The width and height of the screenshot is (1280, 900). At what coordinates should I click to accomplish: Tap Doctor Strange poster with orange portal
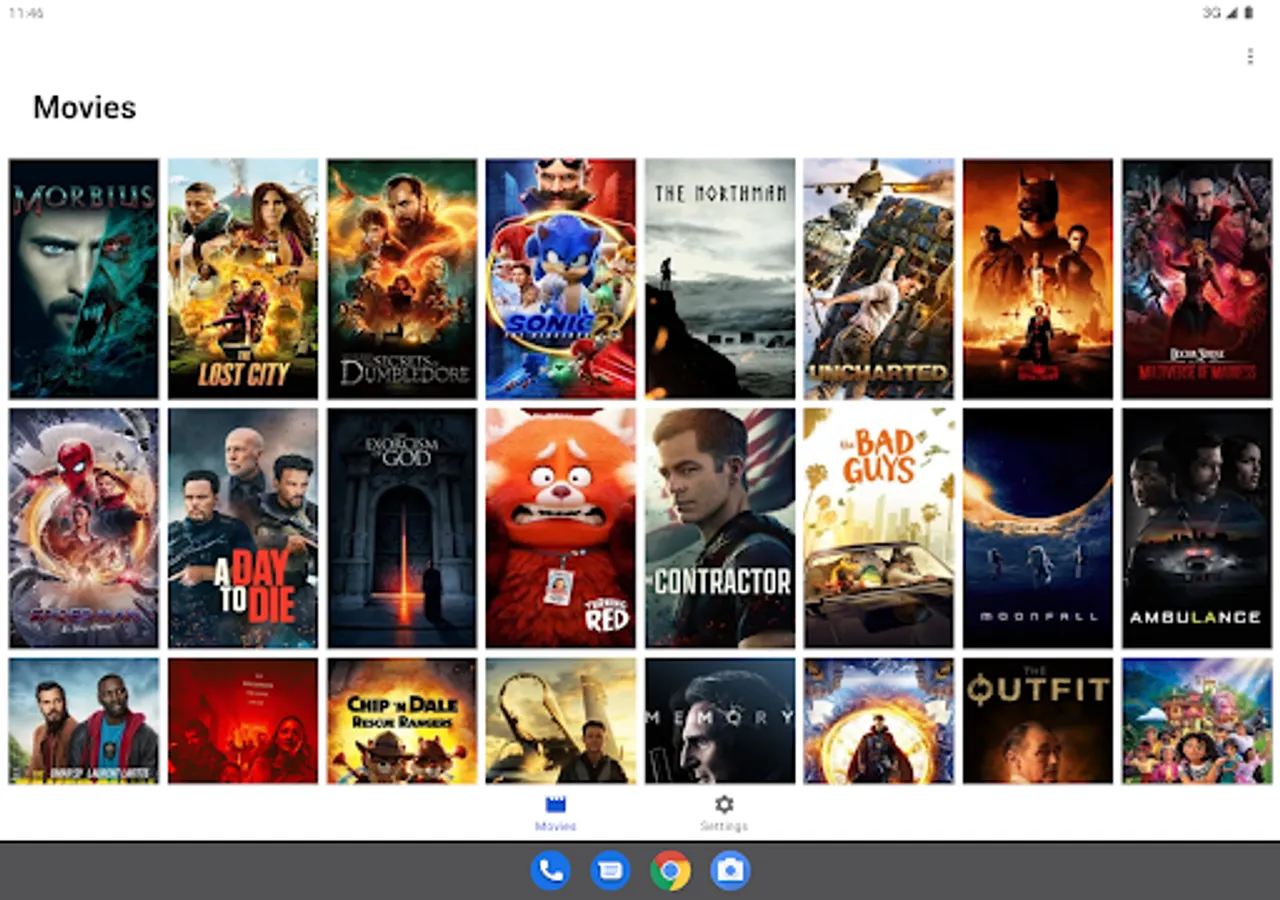pyautogui.click(x=879, y=720)
